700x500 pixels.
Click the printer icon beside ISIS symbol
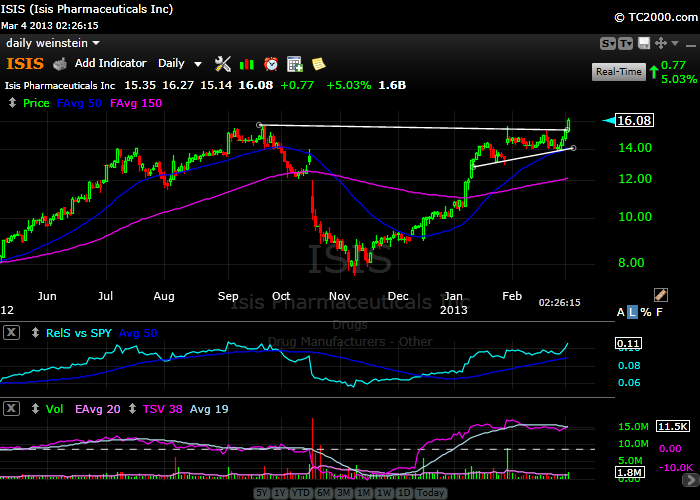[60, 64]
